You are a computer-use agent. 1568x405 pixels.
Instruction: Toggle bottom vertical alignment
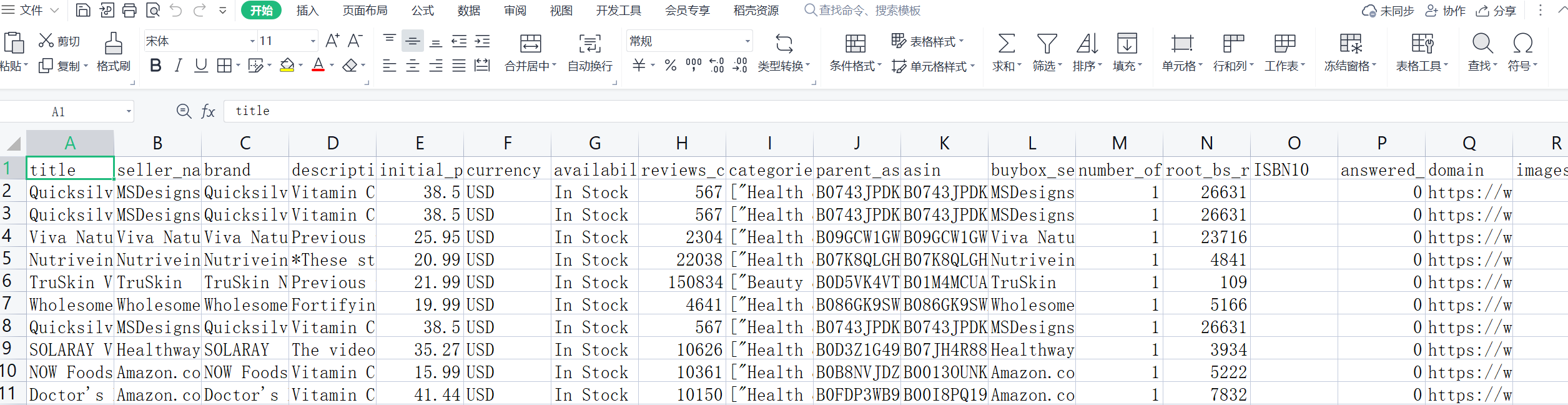(436, 42)
